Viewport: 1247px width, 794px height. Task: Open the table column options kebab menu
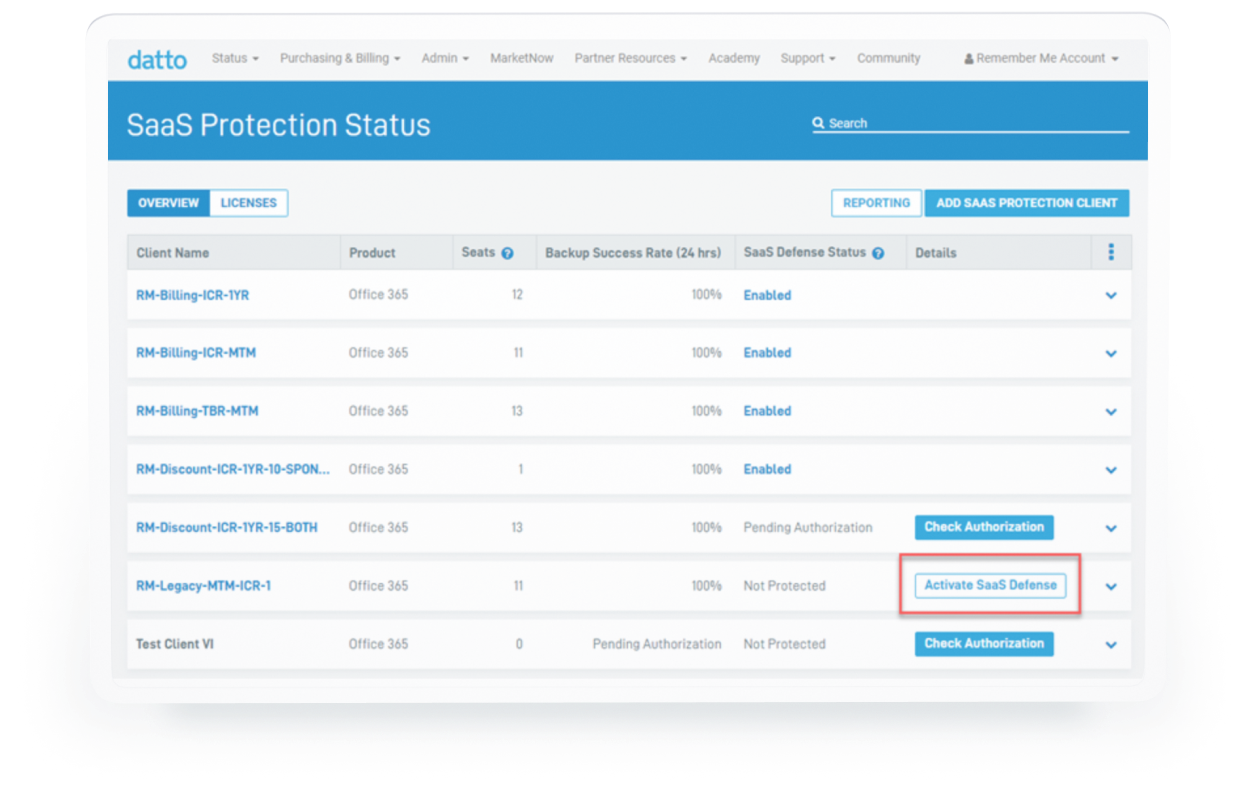coord(1111,252)
